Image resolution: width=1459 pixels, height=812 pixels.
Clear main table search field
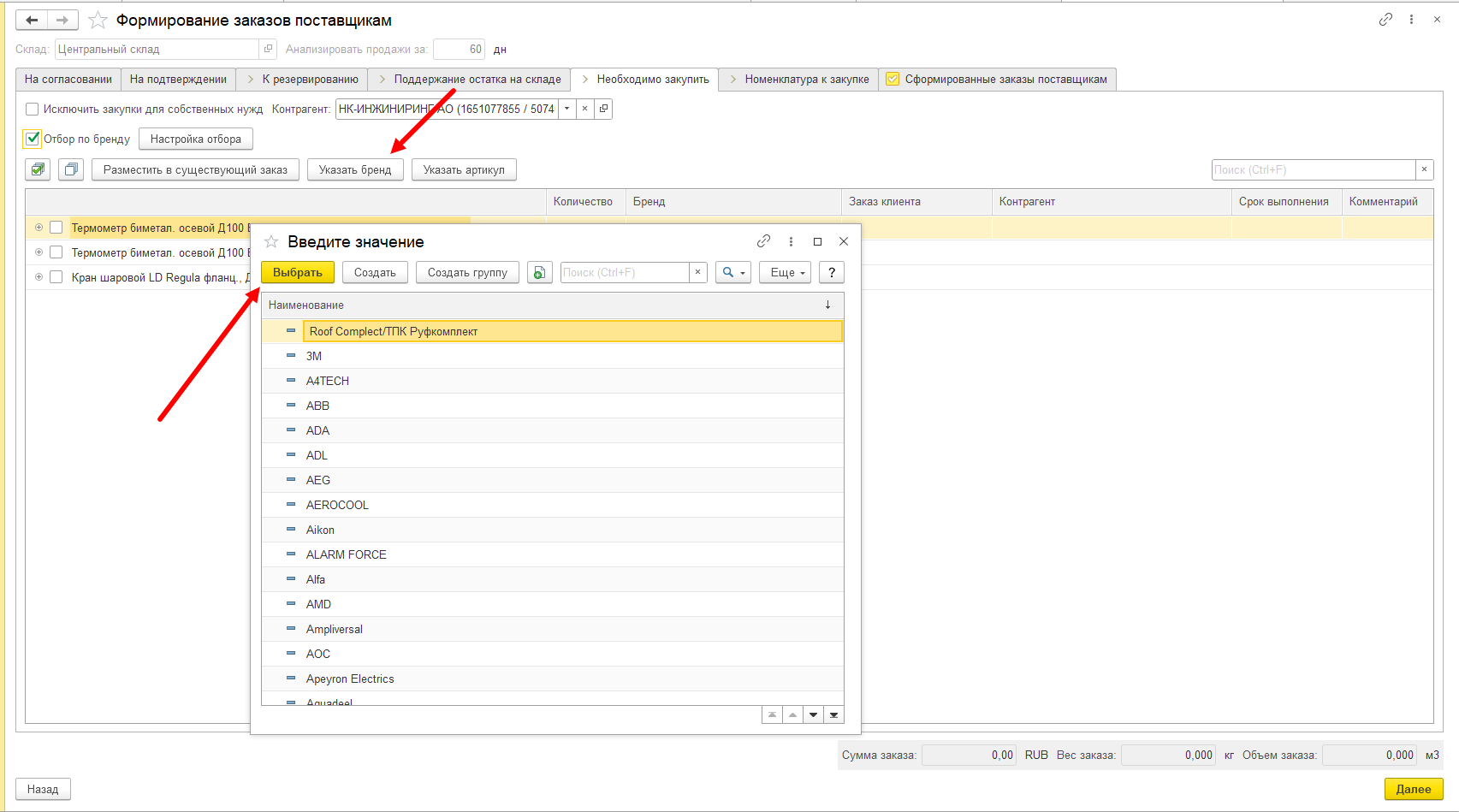click(x=1424, y=169)
